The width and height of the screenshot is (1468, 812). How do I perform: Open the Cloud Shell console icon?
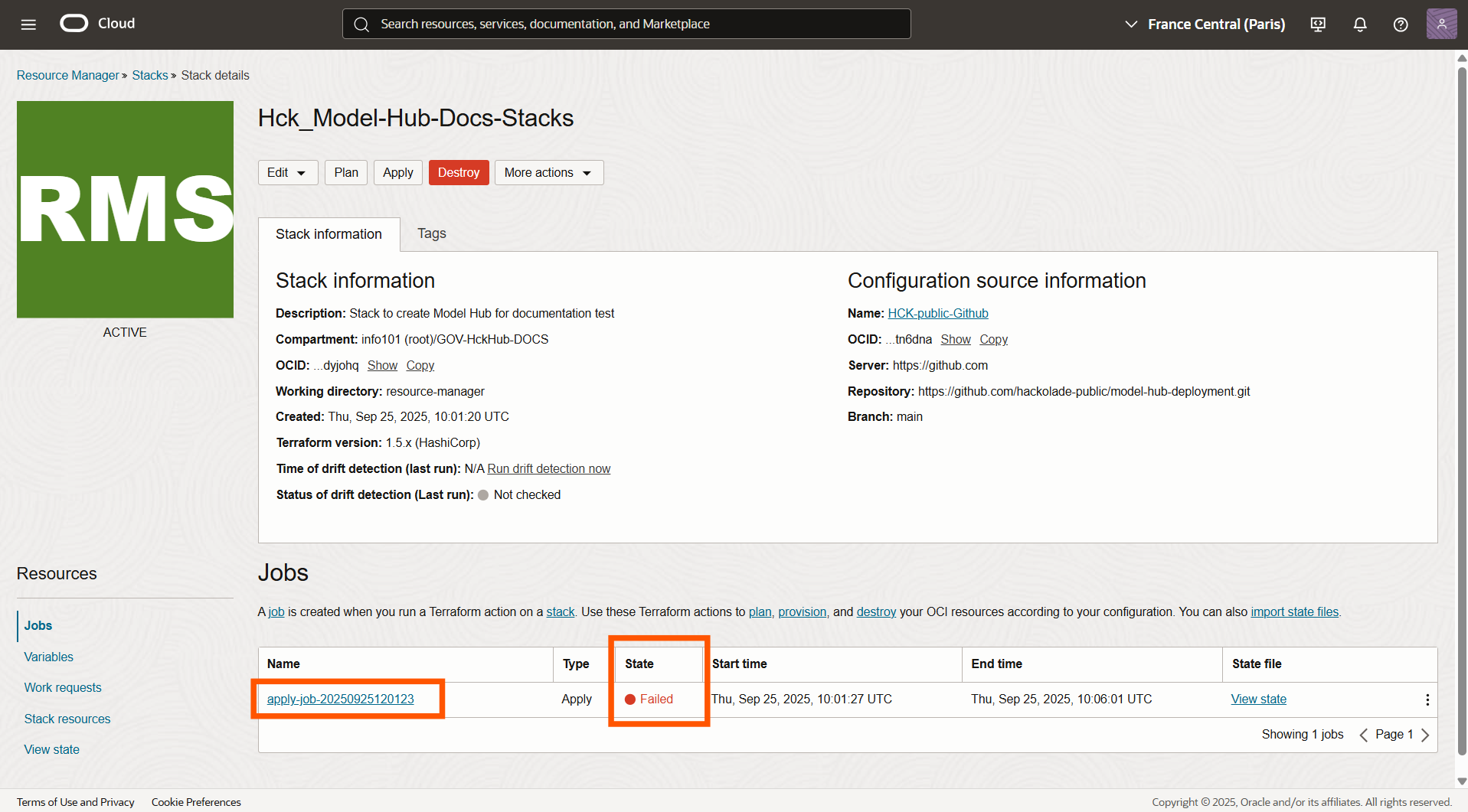1318,24
